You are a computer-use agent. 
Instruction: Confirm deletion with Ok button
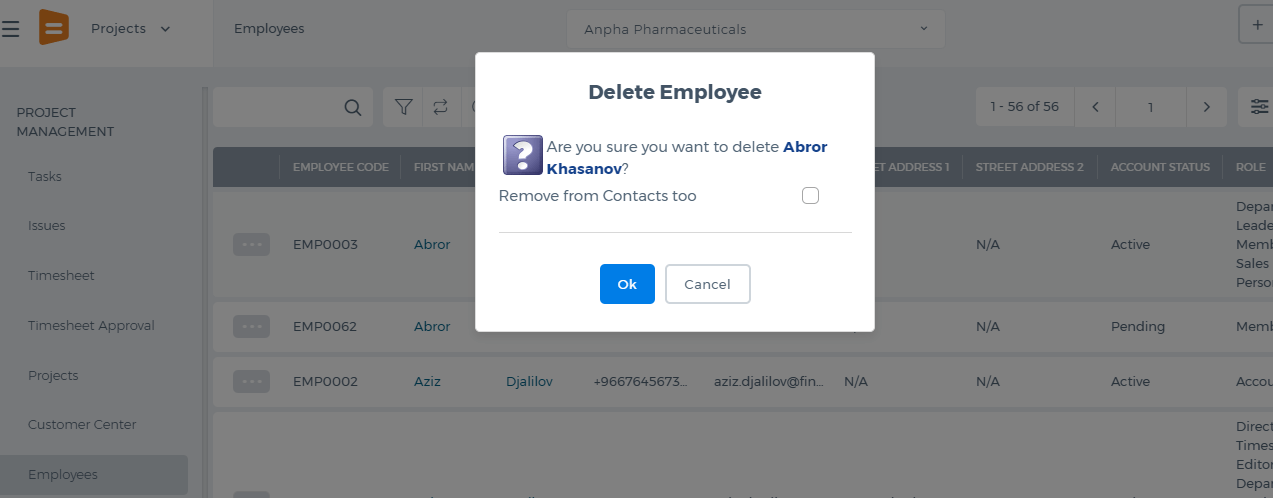coord(627,284)
